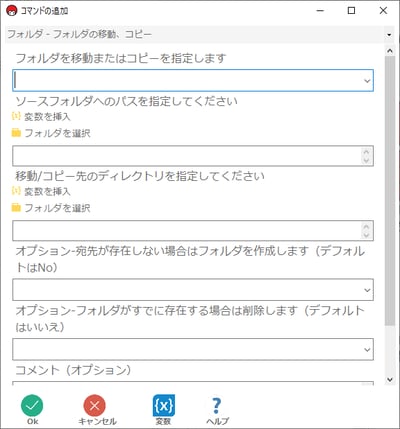Open the ヘルプ question mark icon

tap(216, 406)
